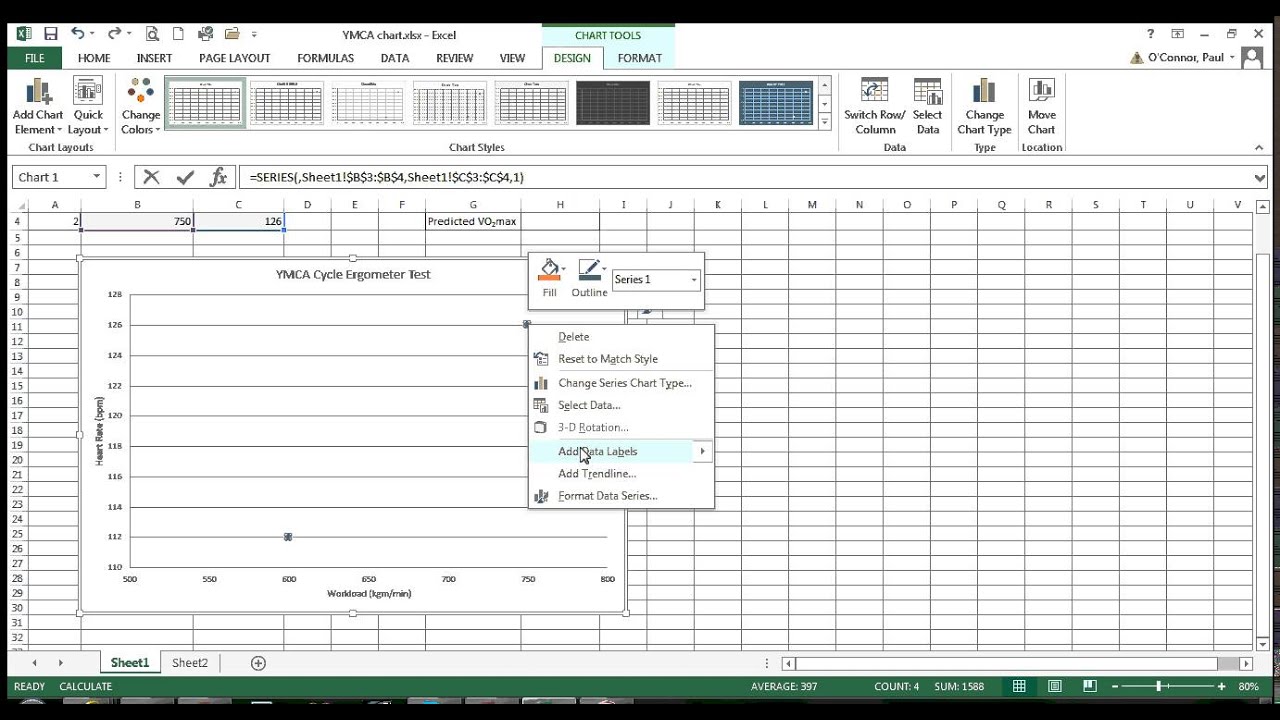Expand the Chart Styles gallery more arrow
The width and height of the screenshot is (1280, 720).
pyautogui.click(x=825, y=122)
